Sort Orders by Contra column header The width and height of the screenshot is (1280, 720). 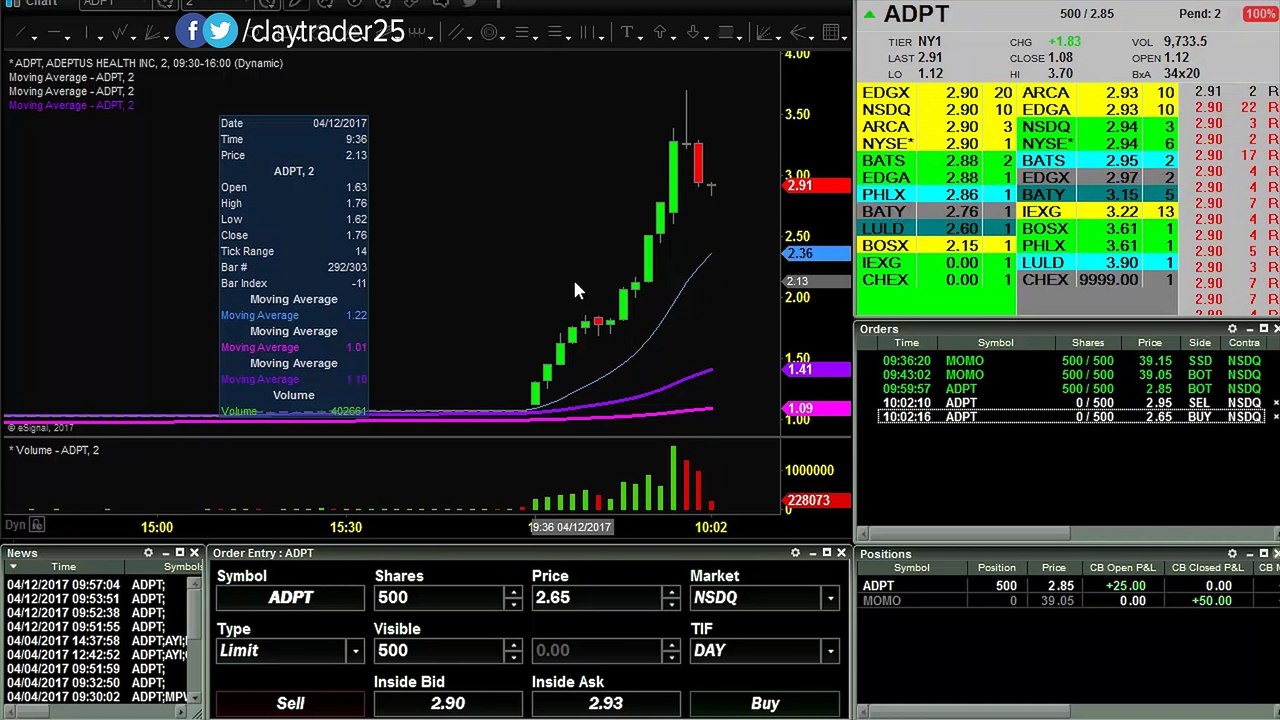click(x=1245, y=343)
